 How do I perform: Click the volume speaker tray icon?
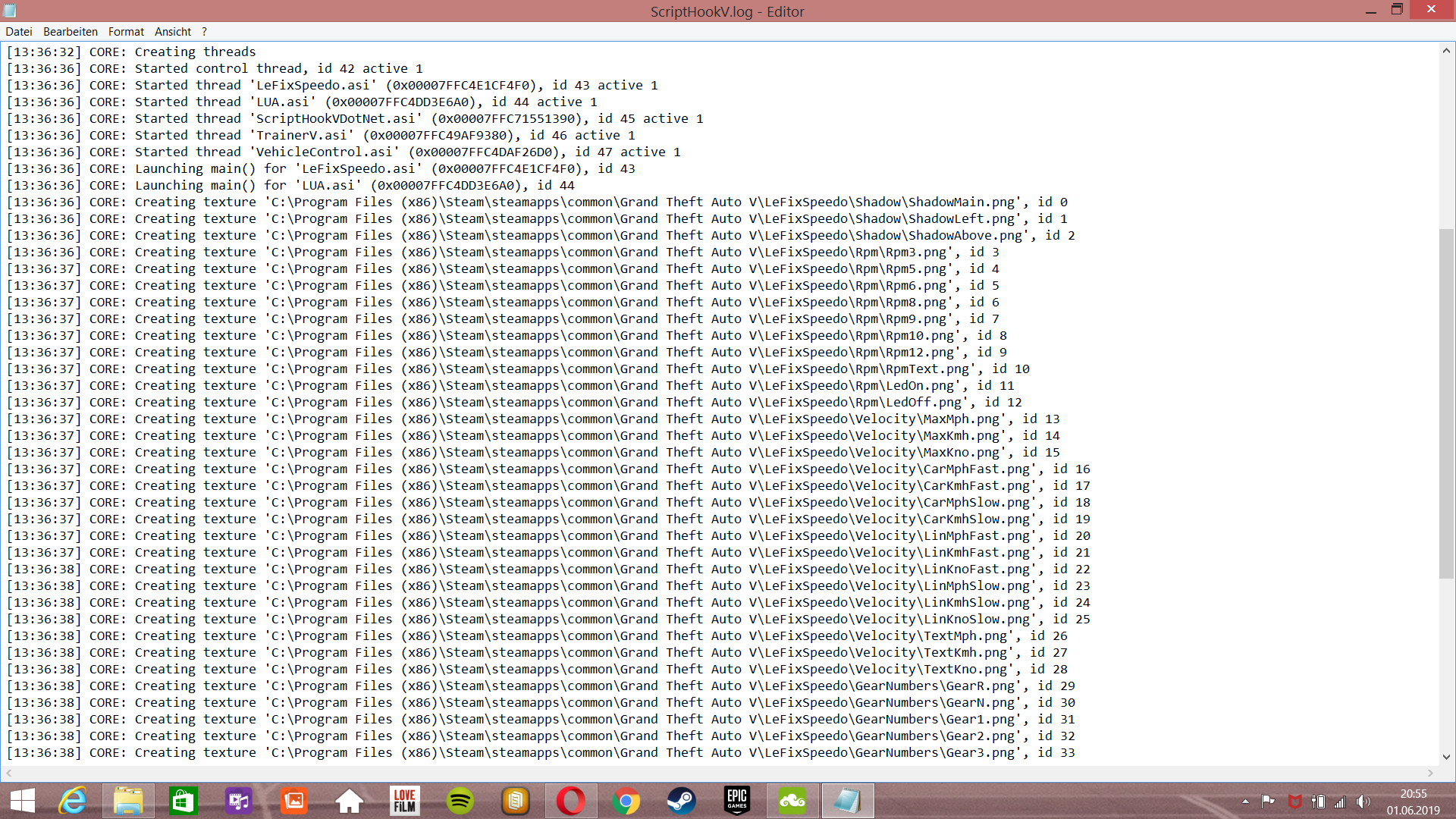(1363, 802)
